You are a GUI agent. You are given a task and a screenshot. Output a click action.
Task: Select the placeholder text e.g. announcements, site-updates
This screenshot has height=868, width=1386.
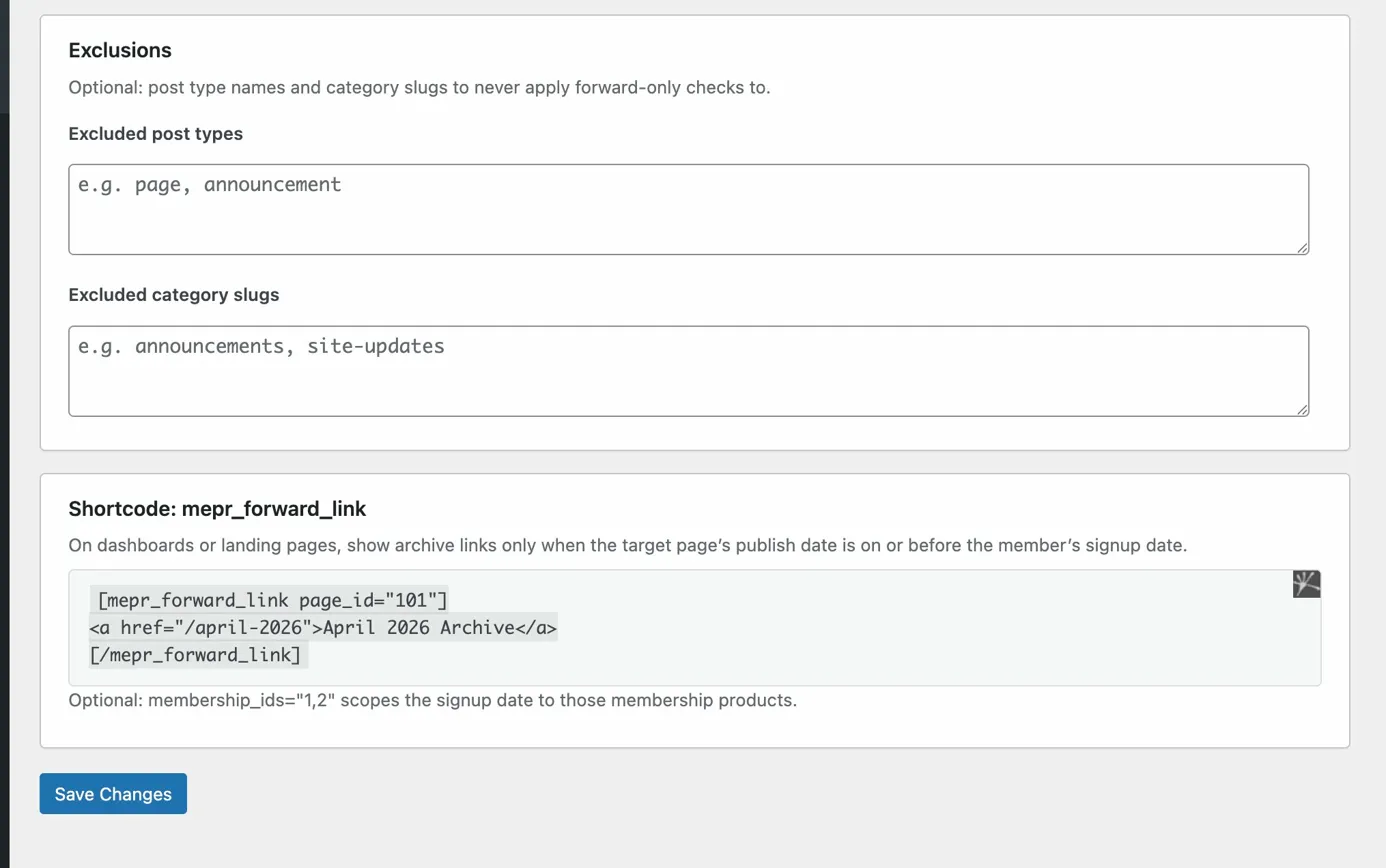[260, 346]
